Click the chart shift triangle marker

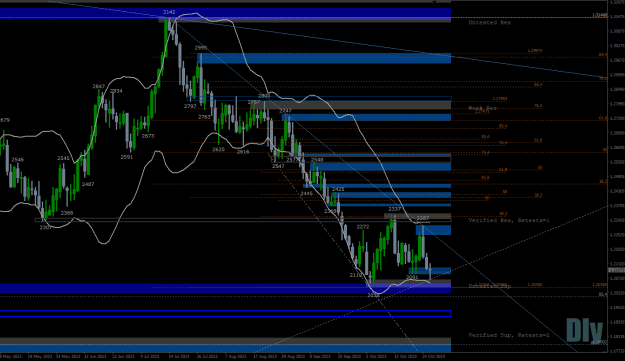(x=434, y=2)
